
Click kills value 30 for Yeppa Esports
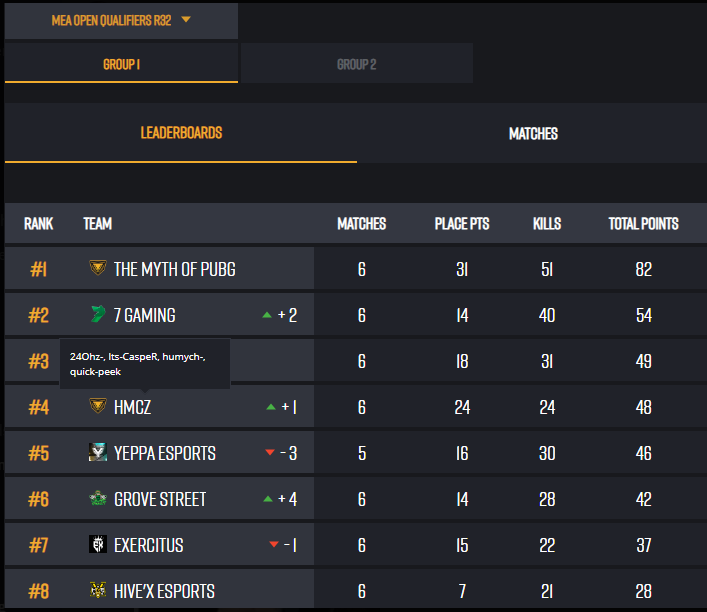[x=547, y=454]
